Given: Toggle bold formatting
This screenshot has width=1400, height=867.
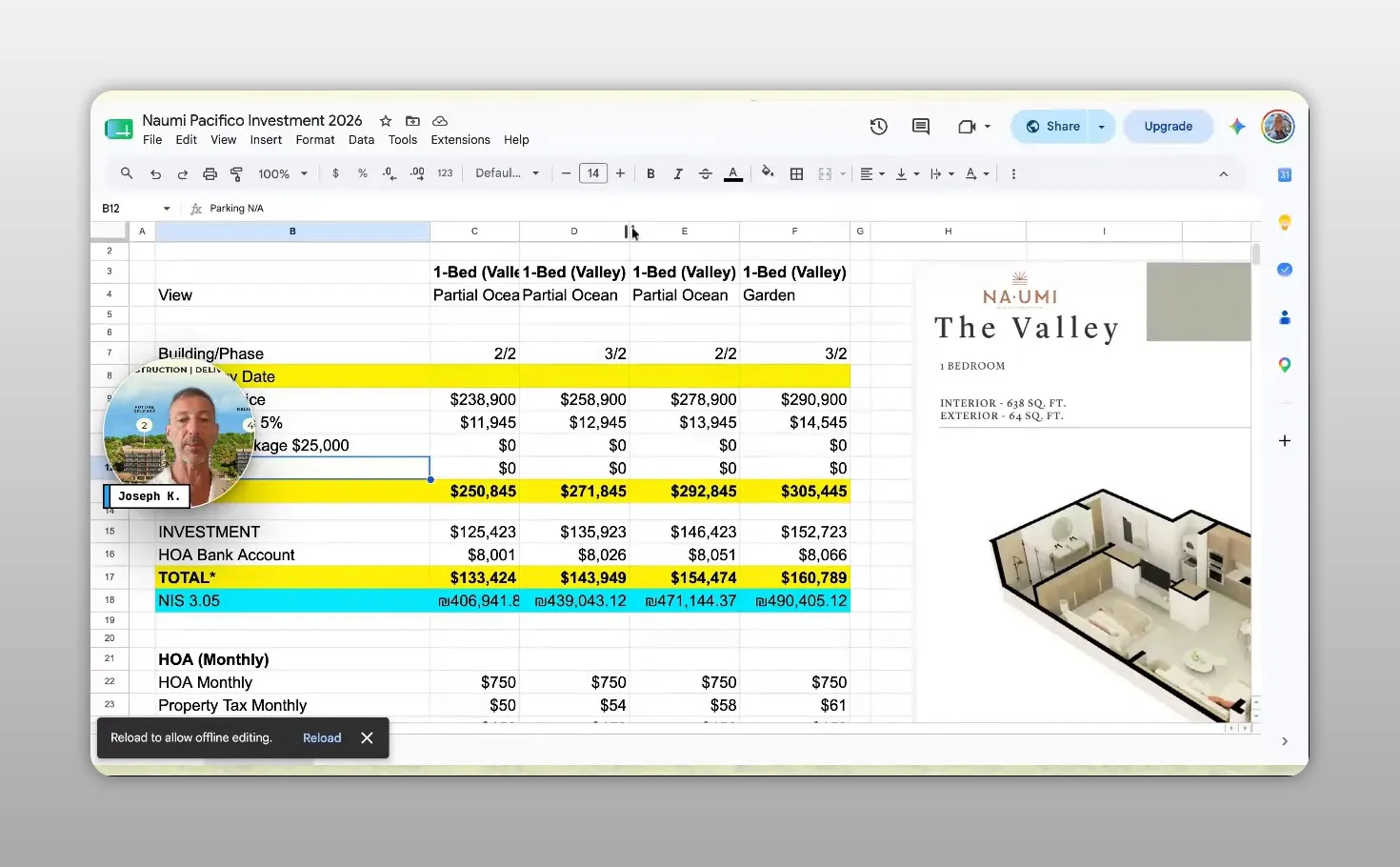Looking at the screenshot, I should click(650, 173).
